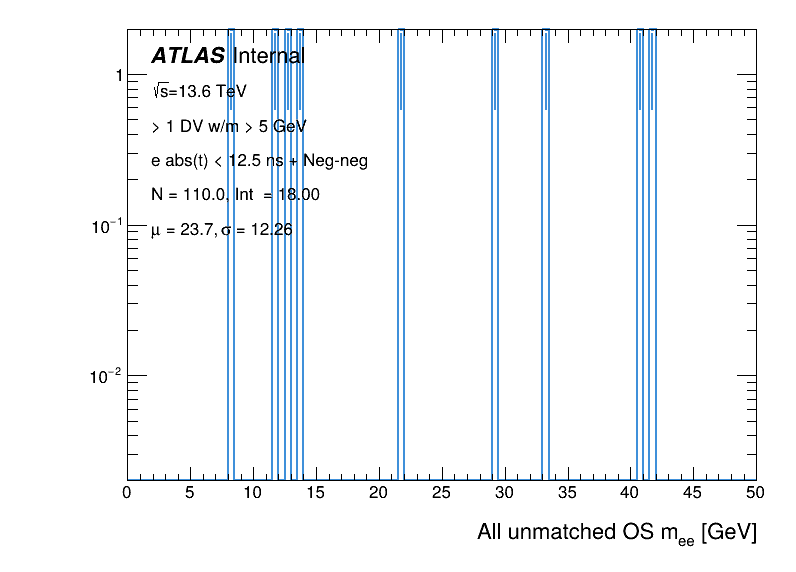Image resolution: width=796 pixels, height=572 pixels.
Task: Select the histogram bar near 33 GeV
Action: coord(545,250)
